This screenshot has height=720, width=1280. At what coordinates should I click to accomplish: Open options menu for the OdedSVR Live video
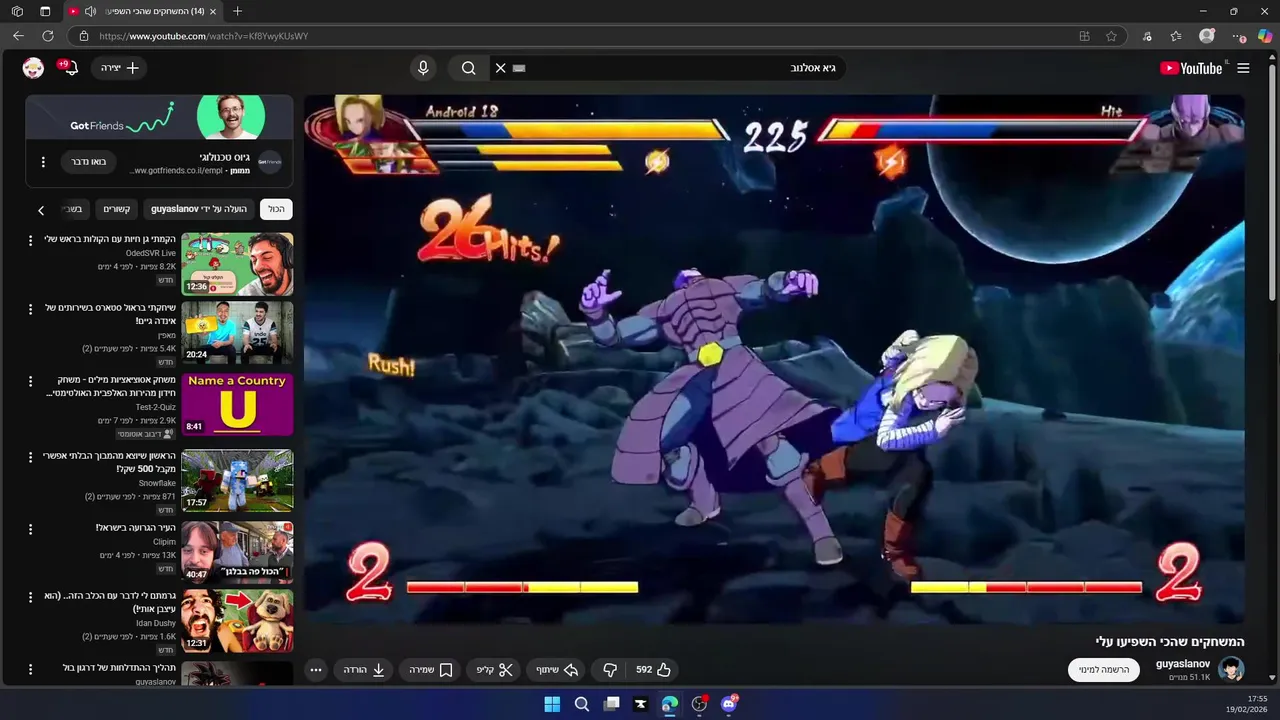click(30, 241)
